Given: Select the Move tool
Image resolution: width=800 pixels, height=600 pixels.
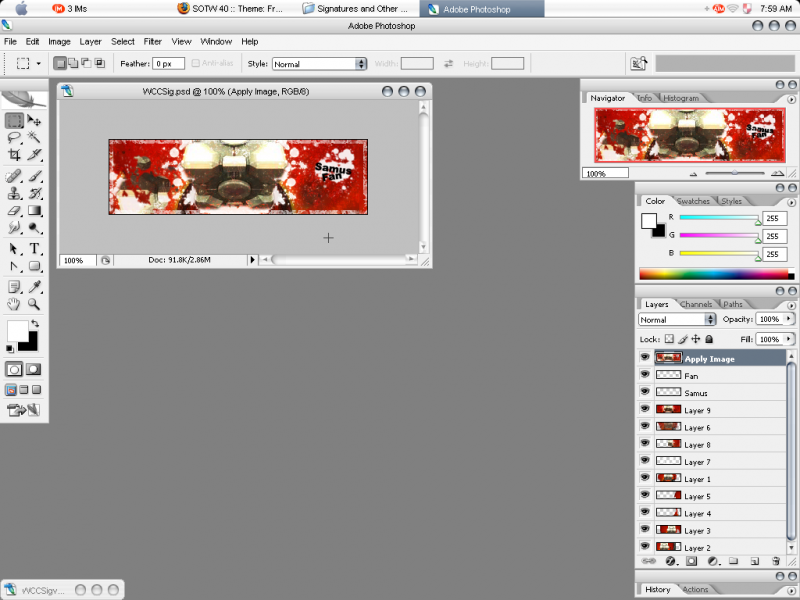Looking at the screenshot, I should tap(34, 120).
